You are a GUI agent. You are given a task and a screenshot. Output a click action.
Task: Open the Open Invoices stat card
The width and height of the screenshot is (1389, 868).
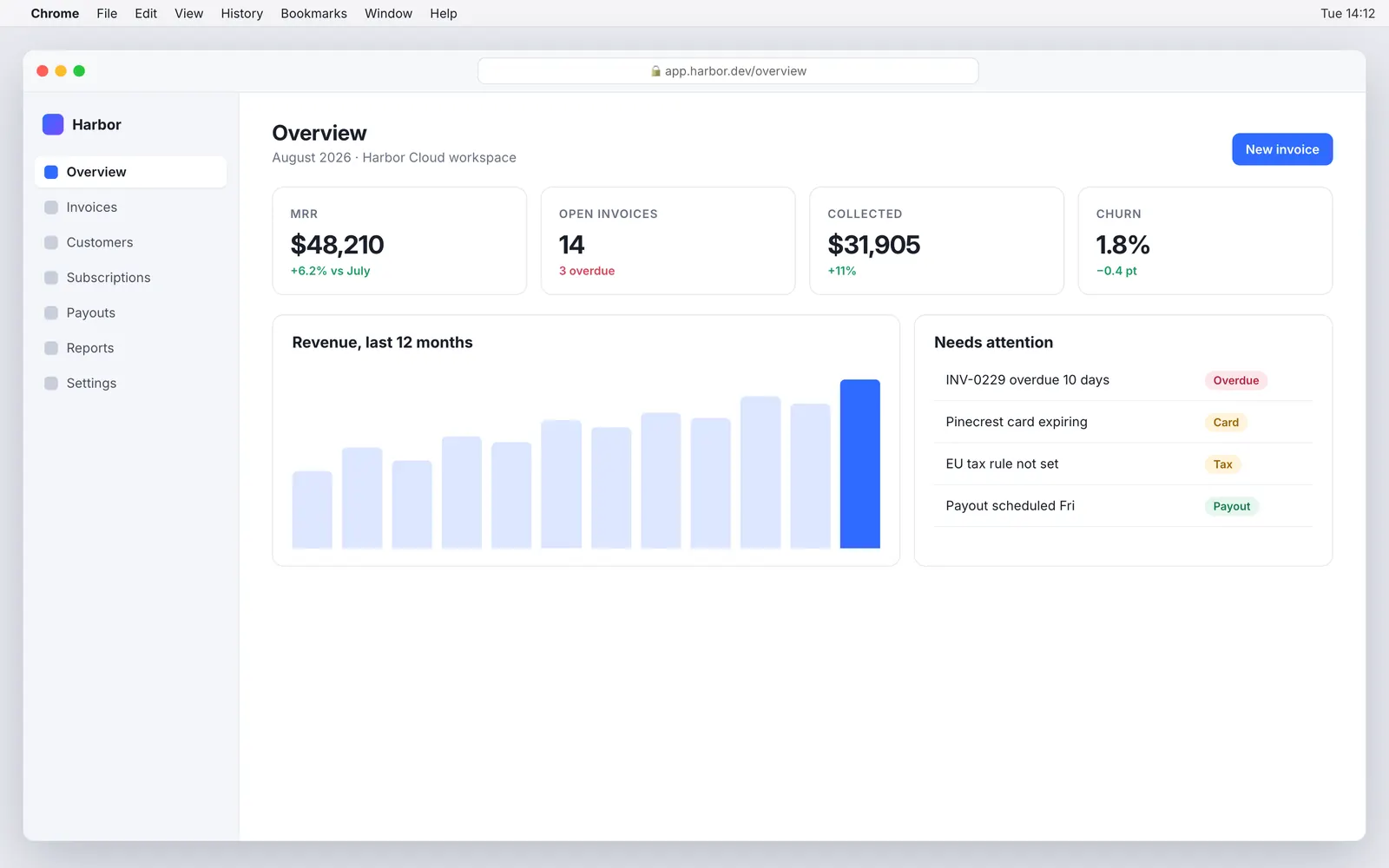tap(668, 240)
